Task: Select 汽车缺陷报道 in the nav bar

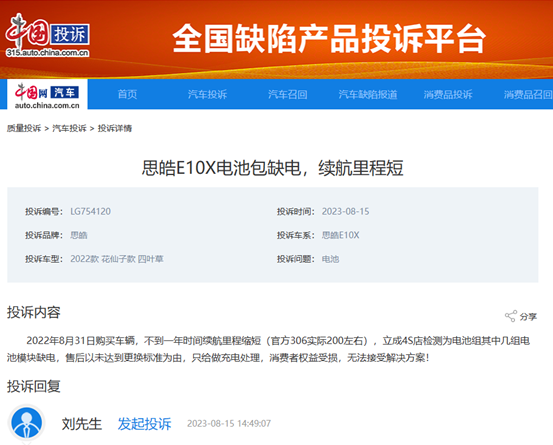Action: (x=368, y=95)
